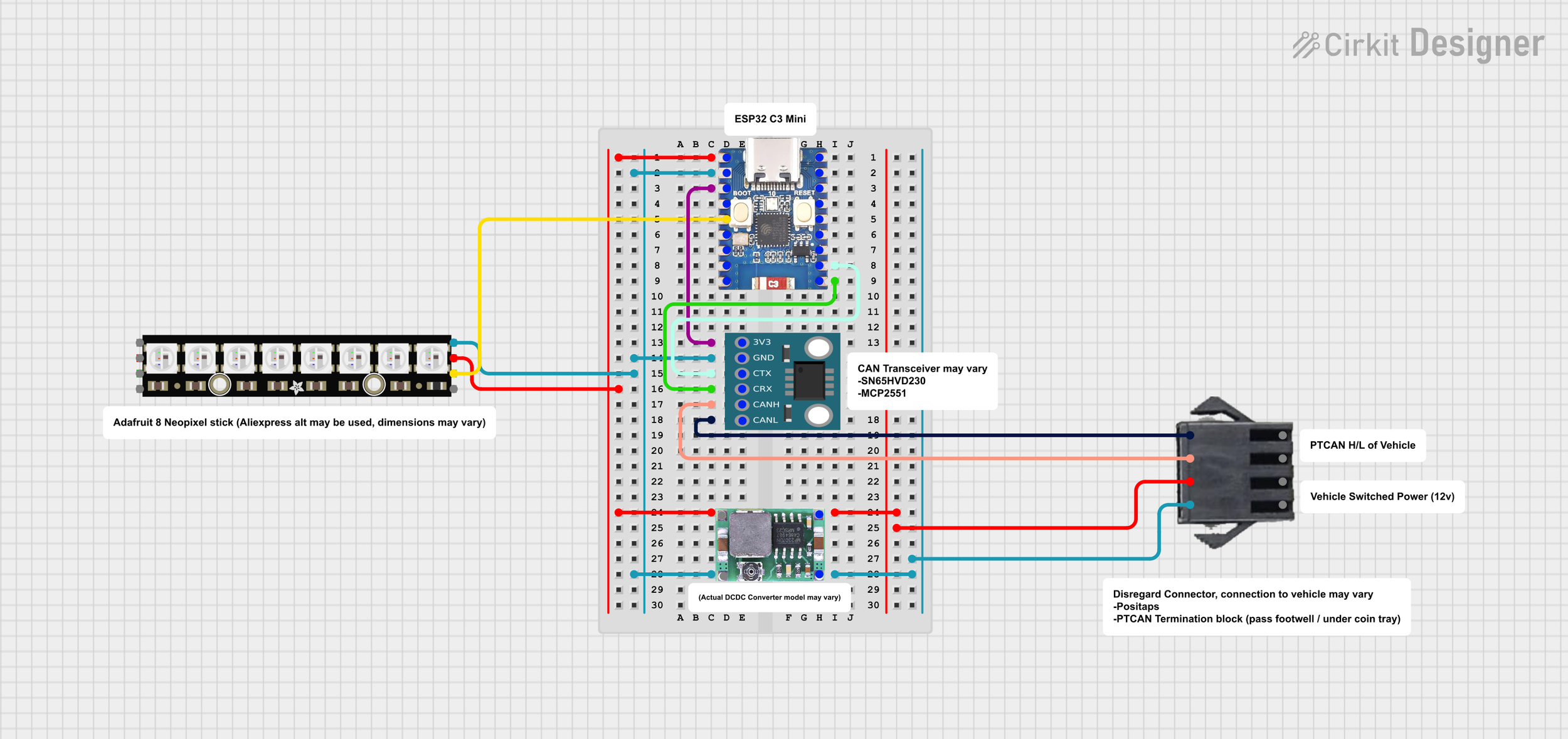Select the ESP32 C3 Mini board component
The width and height of the screenshot is (1568, 739).
pyautogui.click(x=773, y=214)
